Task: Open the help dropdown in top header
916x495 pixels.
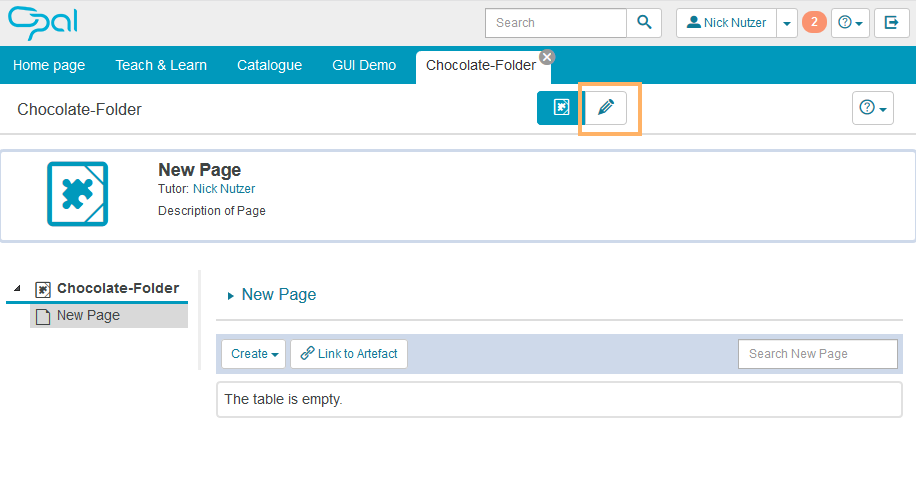Action: pos(850,23)
